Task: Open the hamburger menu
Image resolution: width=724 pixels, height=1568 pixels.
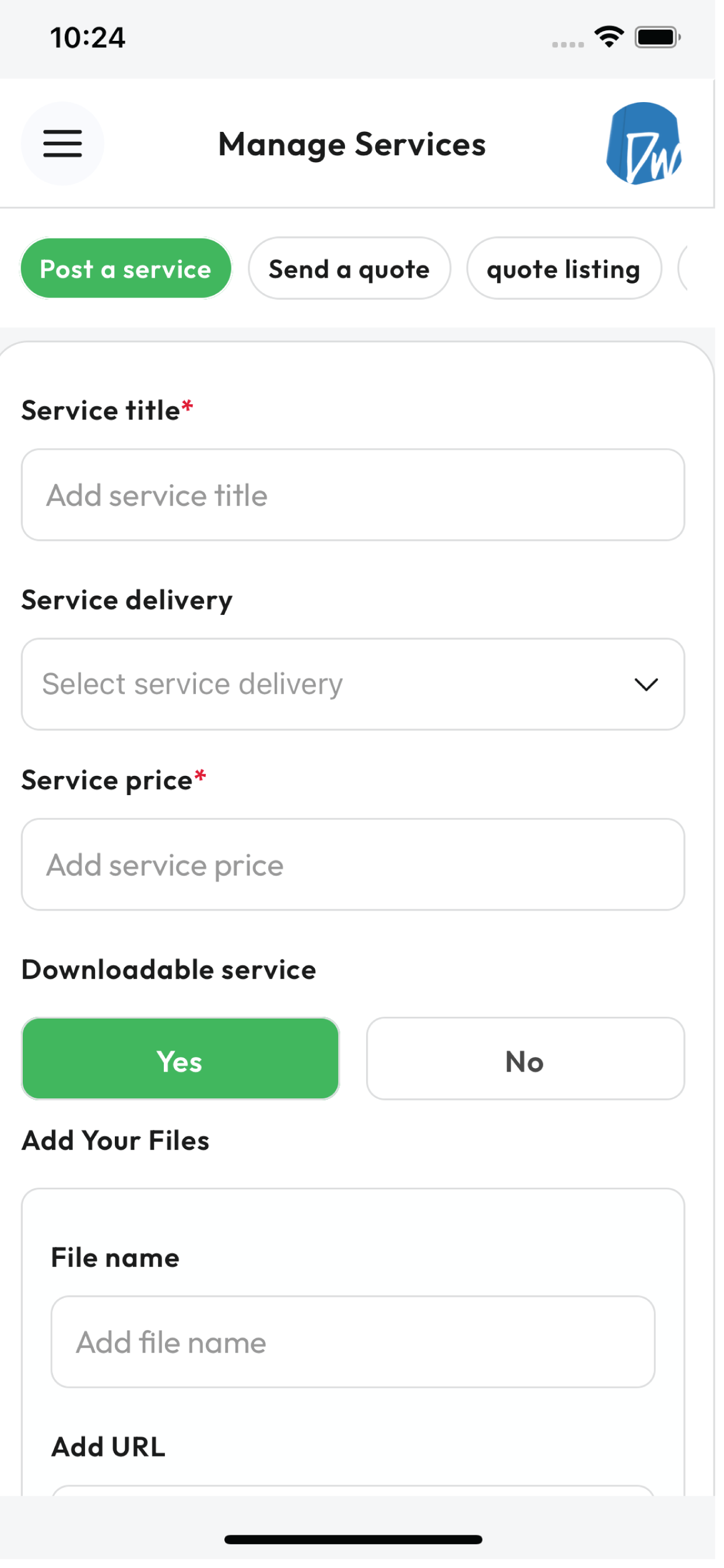Action: point(63,144)
